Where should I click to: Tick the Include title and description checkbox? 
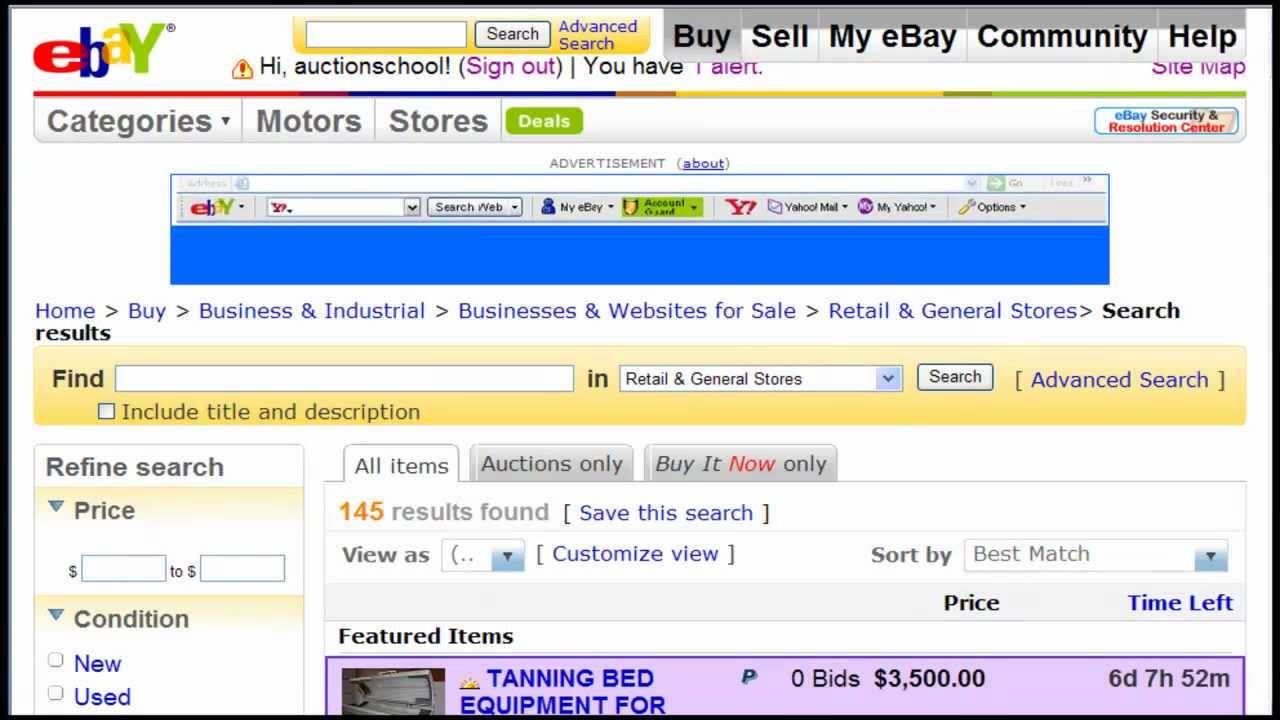point(106,411)
